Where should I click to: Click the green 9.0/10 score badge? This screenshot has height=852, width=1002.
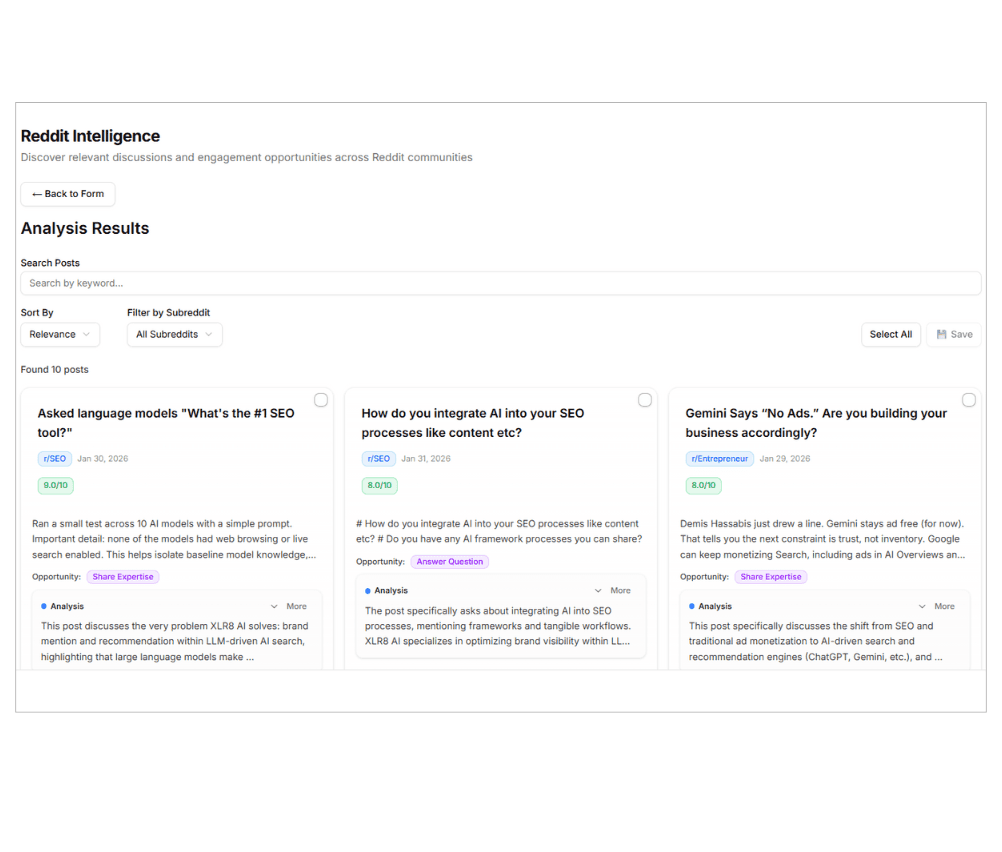55,485
